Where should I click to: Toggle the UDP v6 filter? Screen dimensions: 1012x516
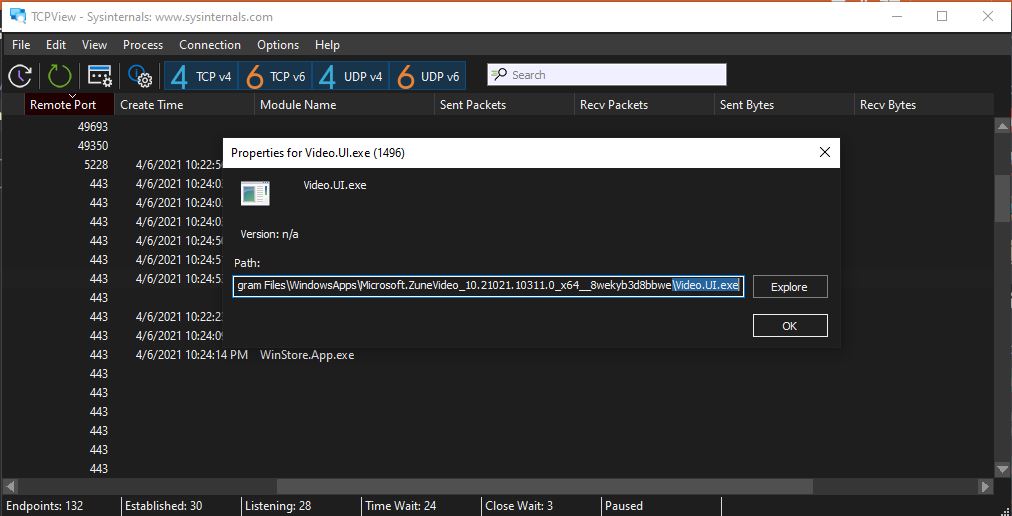pos(428,76)
